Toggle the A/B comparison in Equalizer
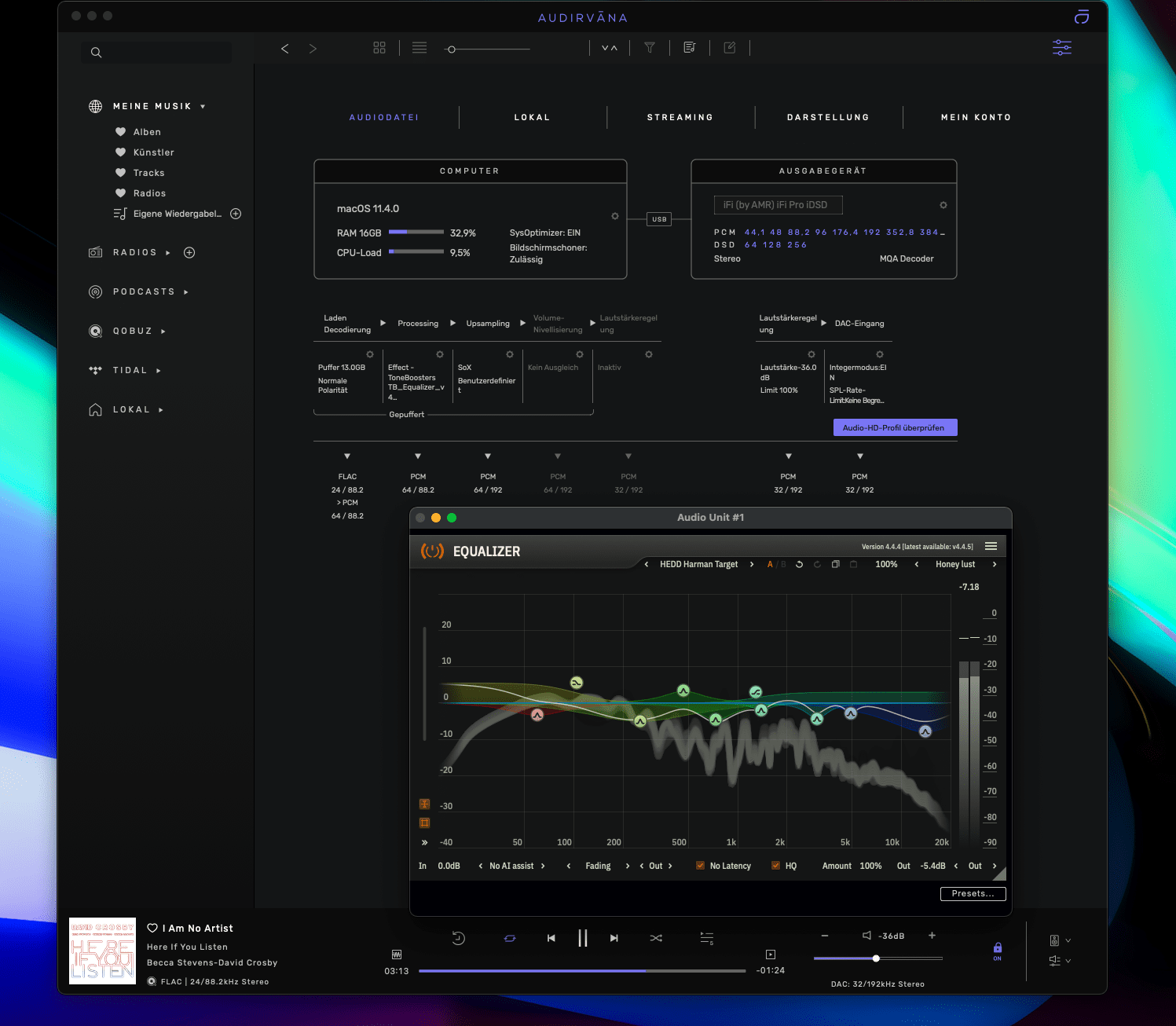This screenshot has width=1176, height=1026. pyautogui.click(x=776, y=564)
